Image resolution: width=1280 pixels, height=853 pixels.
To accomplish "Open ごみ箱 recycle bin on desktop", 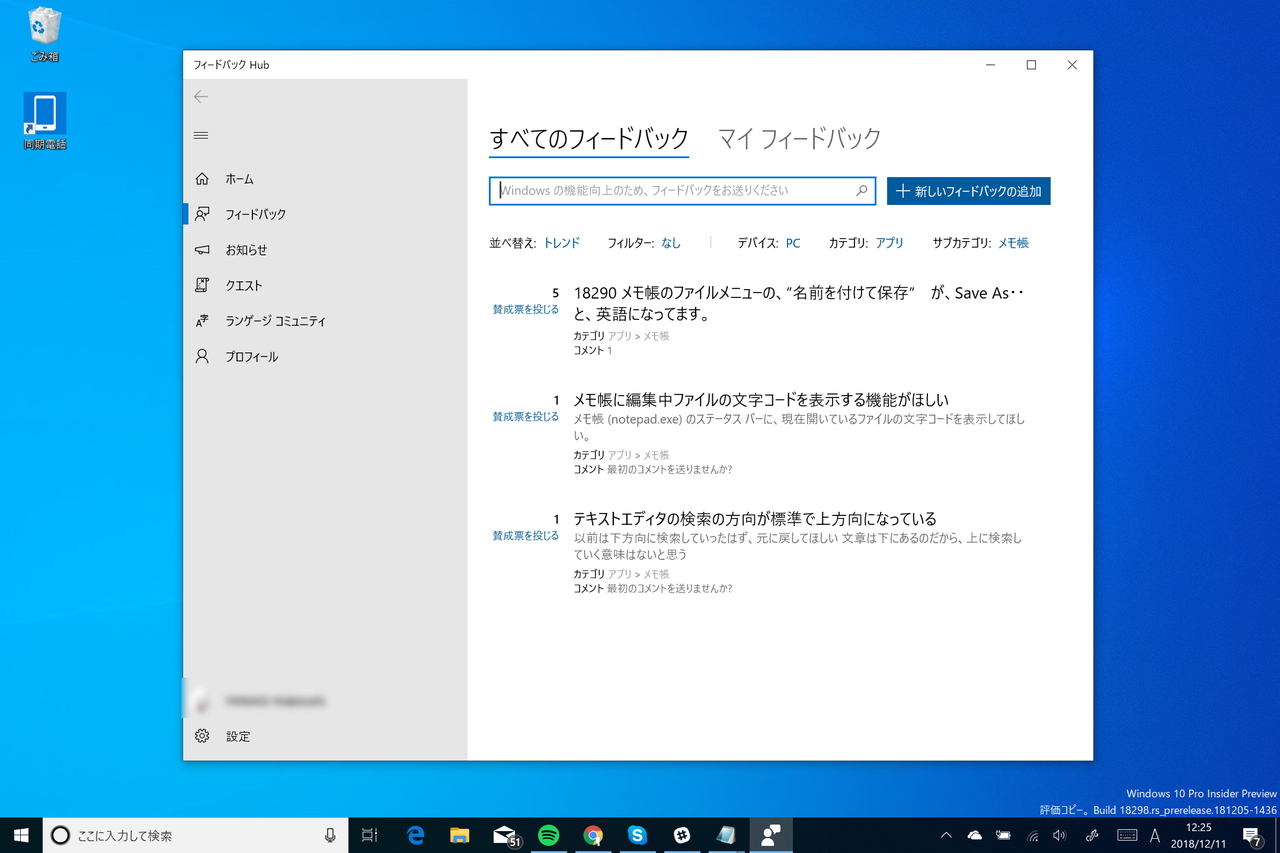I will (x=44, y=35).
